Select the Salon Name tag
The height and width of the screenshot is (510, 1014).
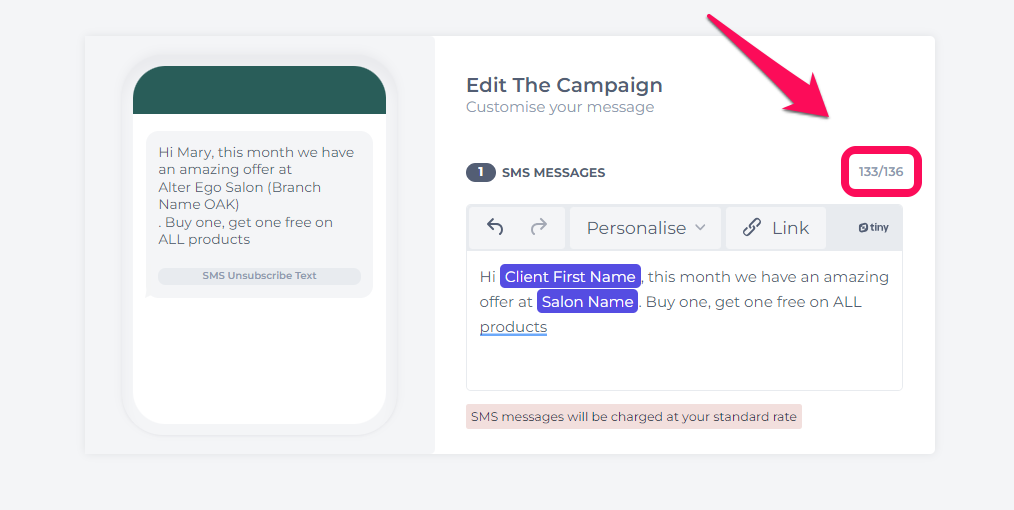(587, 302)
